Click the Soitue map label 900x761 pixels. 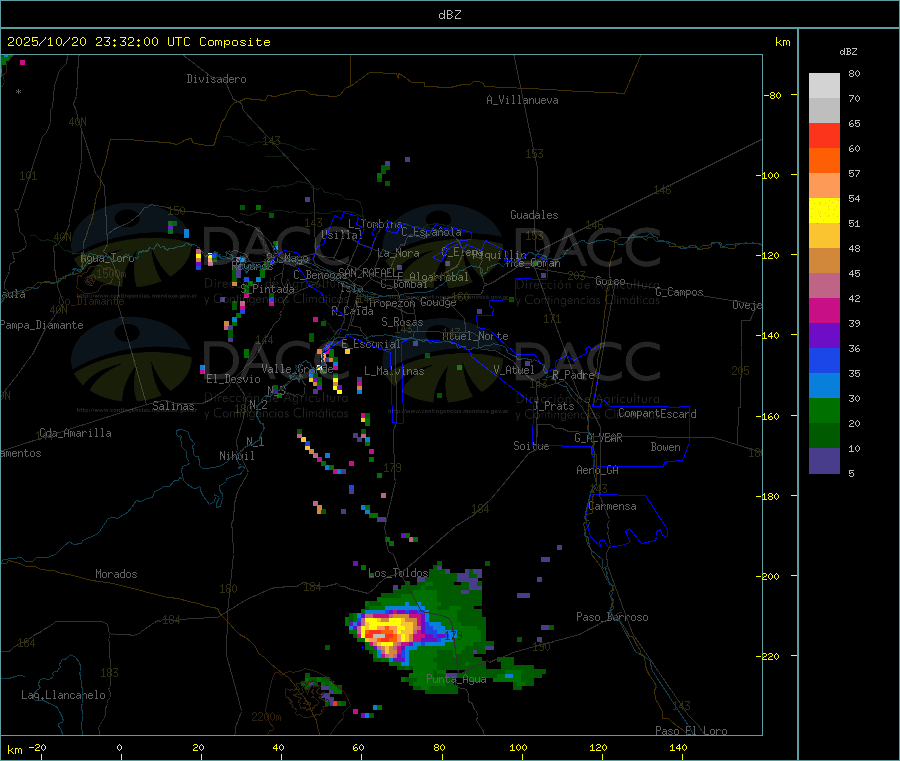pyautogui.click(x=531, y=446)
